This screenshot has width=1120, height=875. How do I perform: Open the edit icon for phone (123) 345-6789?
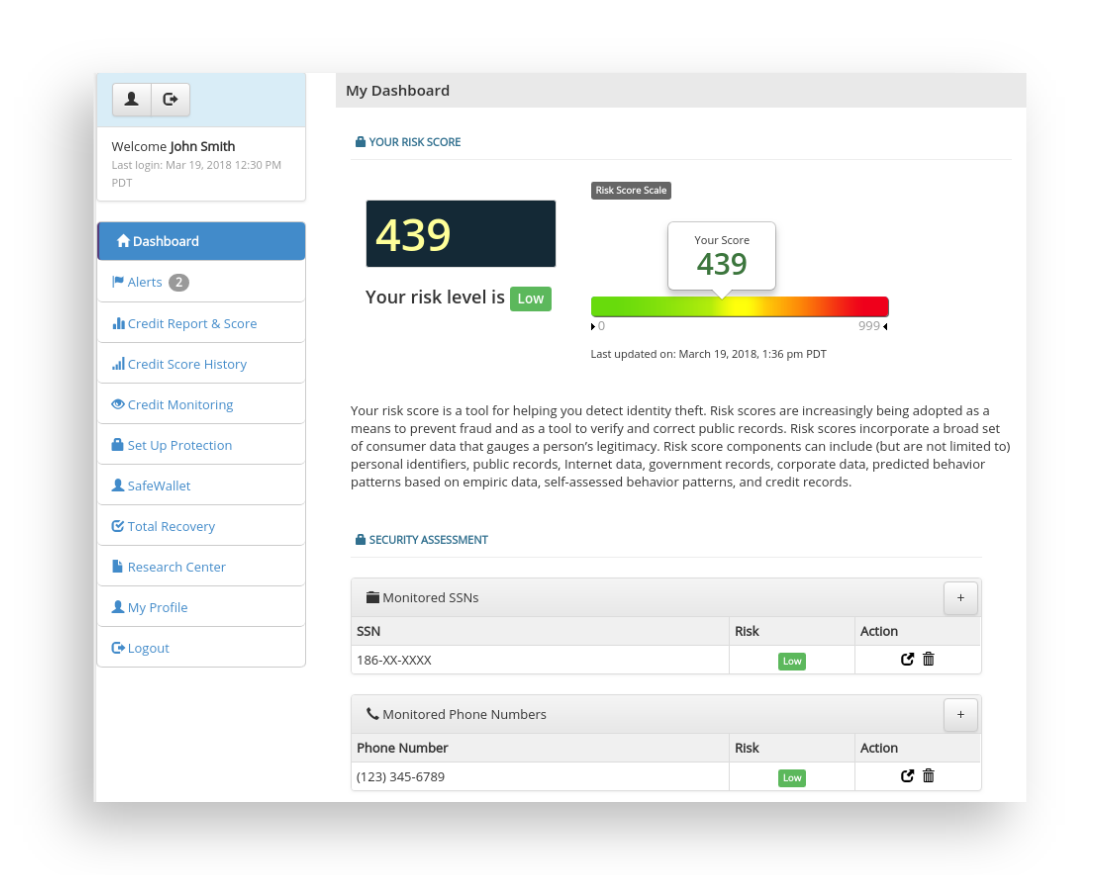pyautogui.click(x=907, y=776)
